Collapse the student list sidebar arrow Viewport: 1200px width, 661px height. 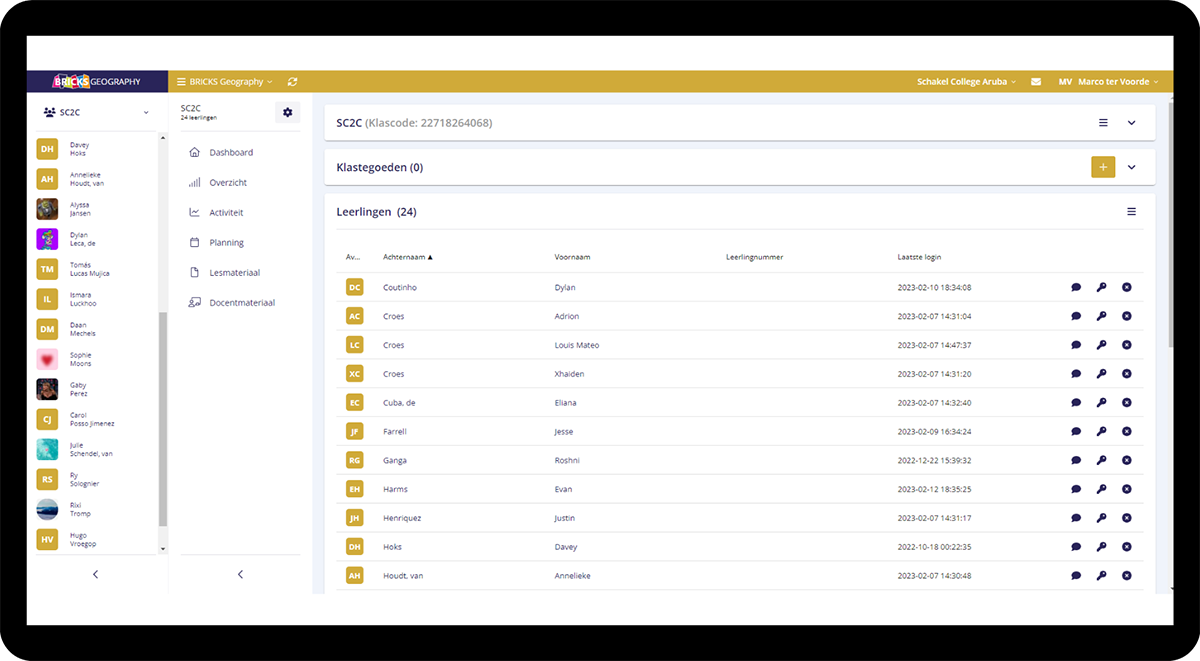(x=95, y=574)
